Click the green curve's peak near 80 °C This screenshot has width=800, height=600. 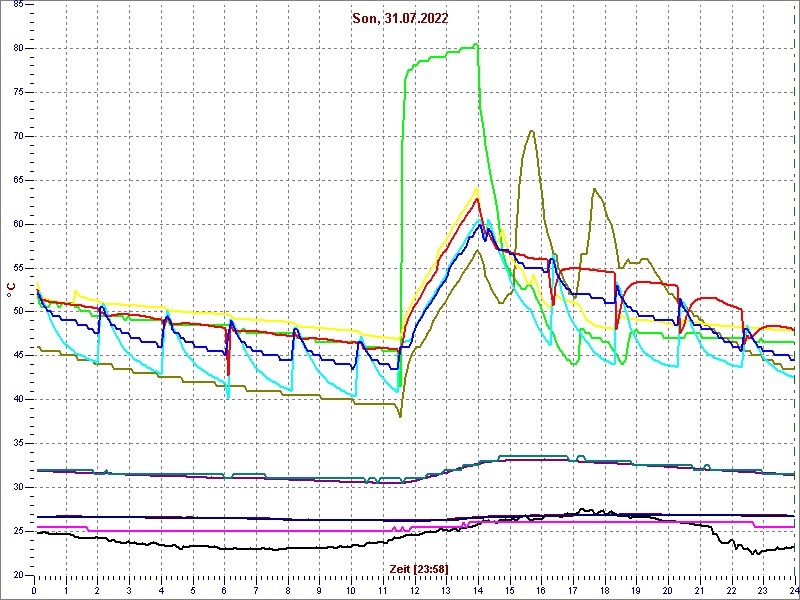click(x=476, y=44)
